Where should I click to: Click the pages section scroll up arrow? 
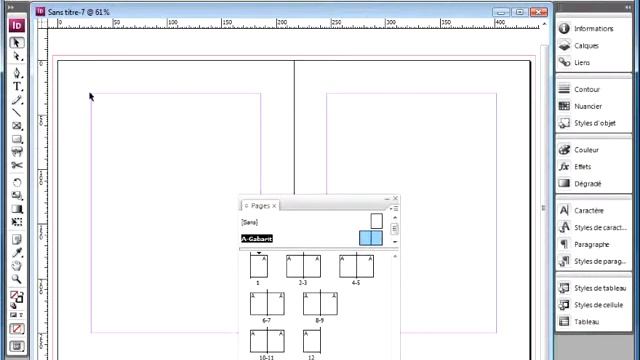click(x=395, y=256)
